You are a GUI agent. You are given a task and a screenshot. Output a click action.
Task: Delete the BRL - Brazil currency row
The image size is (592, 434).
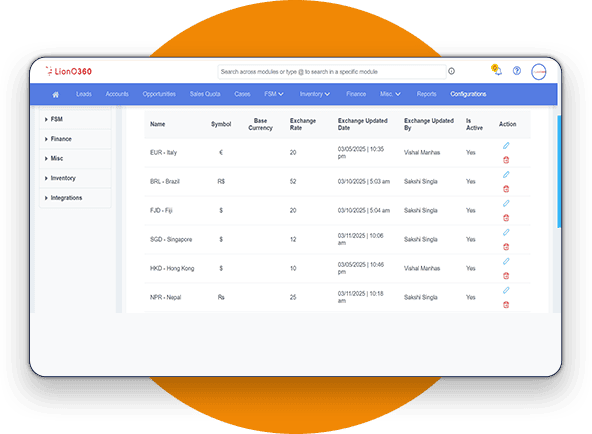pyautogui.click(x=506, y=189)
